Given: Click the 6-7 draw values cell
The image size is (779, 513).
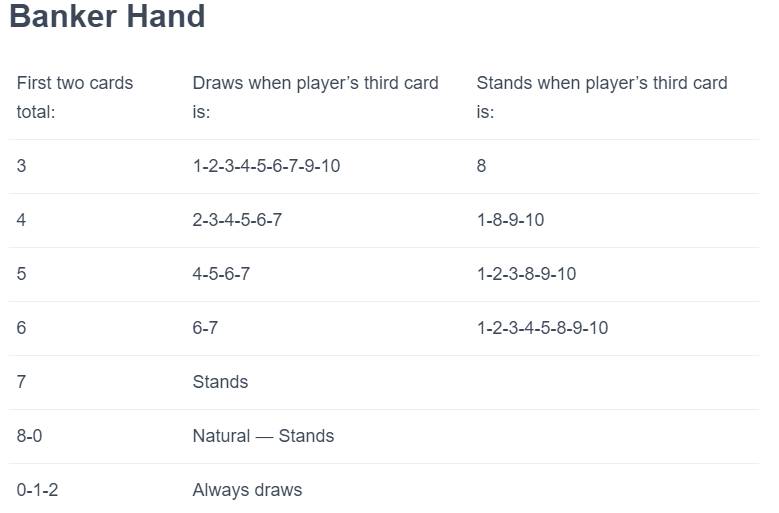Looking at the screenshot, I should pyautogui.click(x=205, y=328).
